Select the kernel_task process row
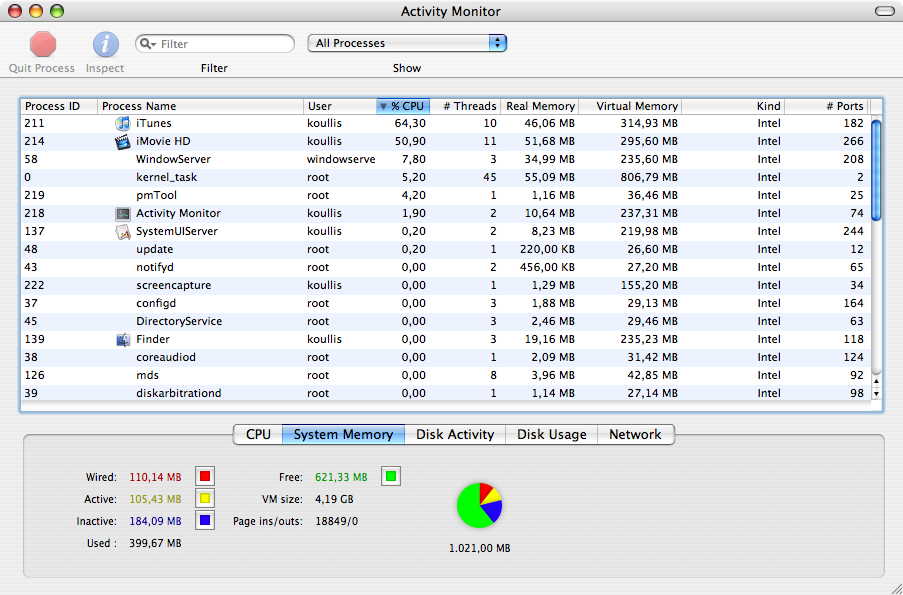 [445, 177]
